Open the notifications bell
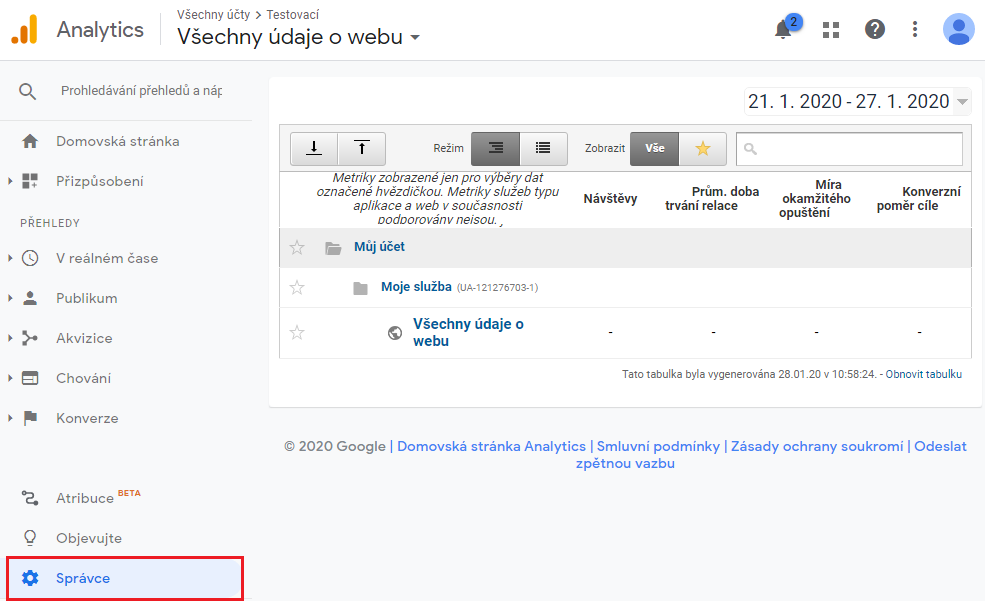Viewport: 985px width, 601px height. [x=783, y=29]
